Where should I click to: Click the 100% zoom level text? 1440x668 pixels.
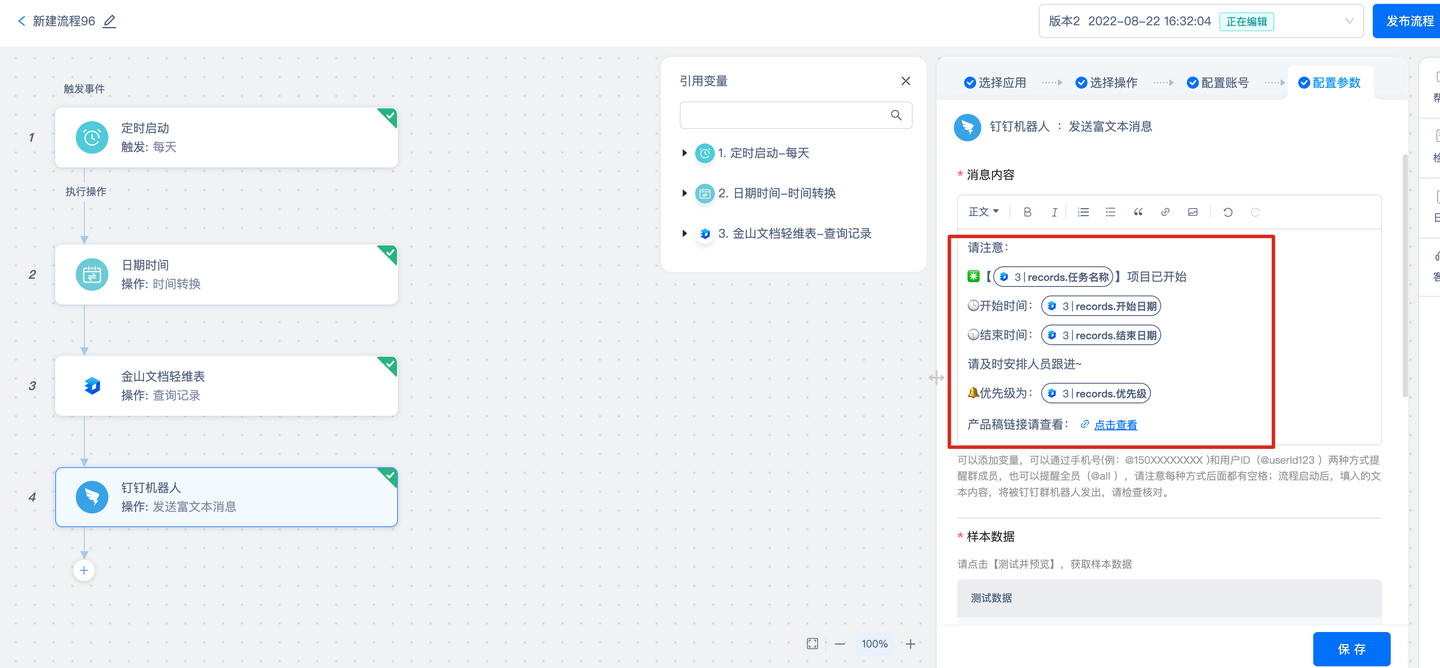pyautogui.click(x=875, y=644)
